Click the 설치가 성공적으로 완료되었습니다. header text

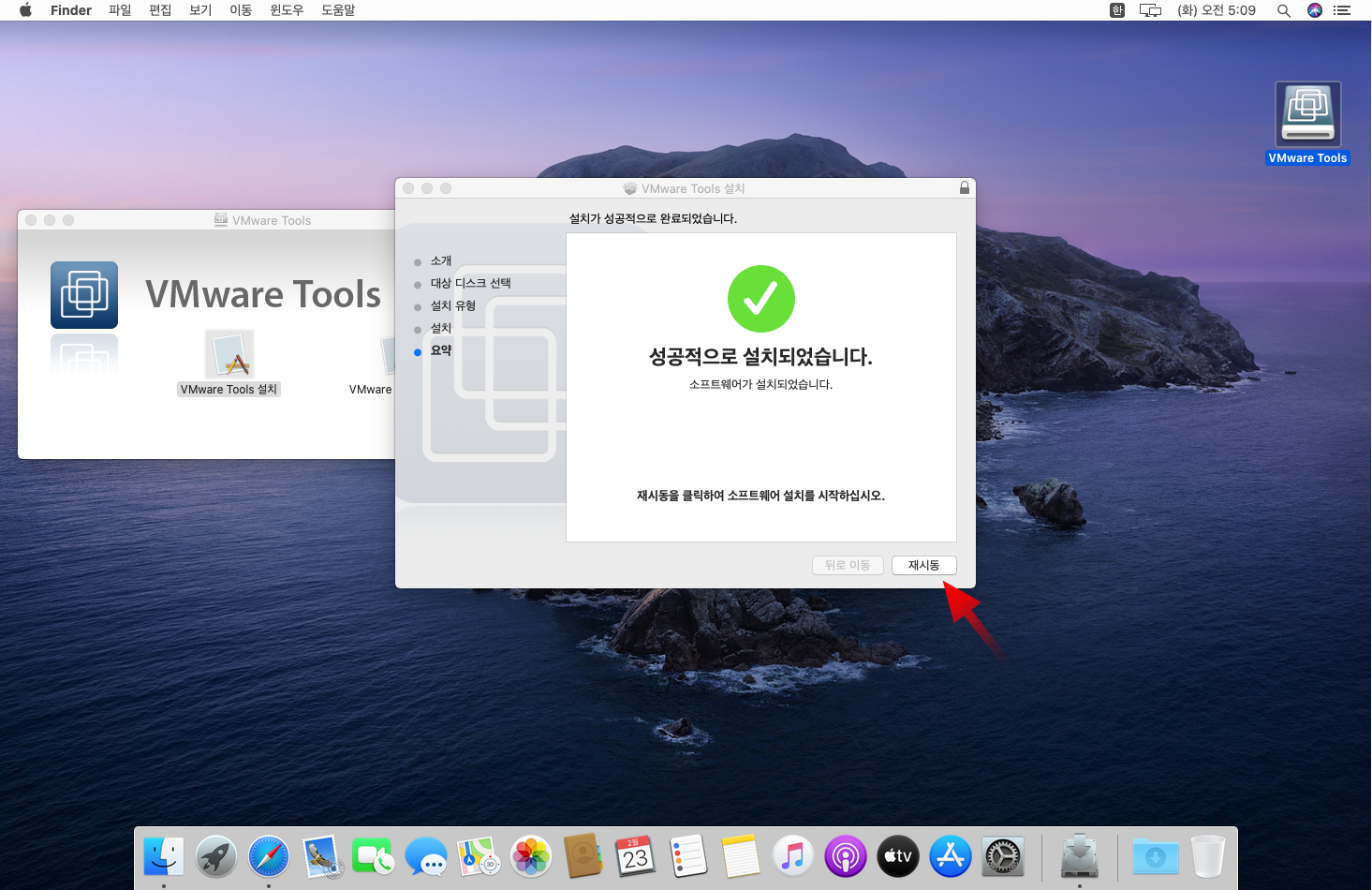[654, 218]
